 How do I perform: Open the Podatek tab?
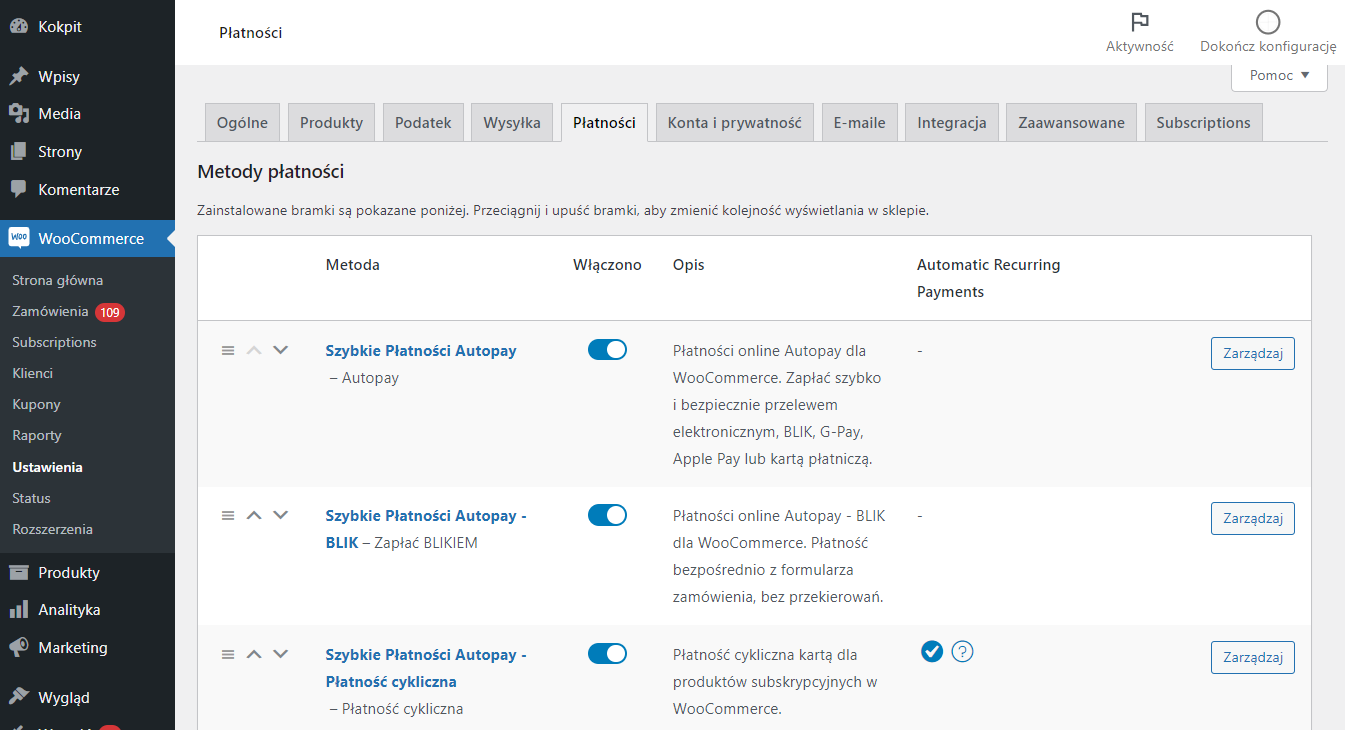(423, 122)
